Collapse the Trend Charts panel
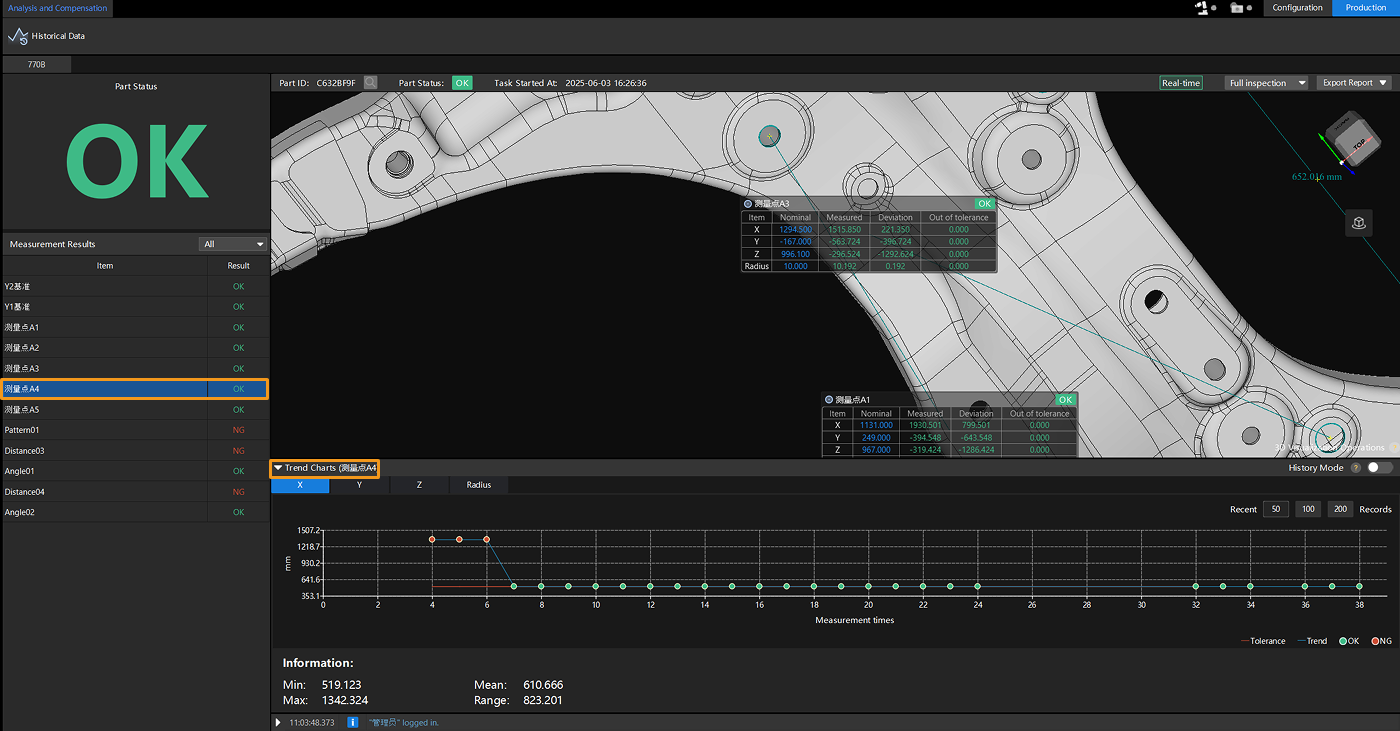Viewport: 1400px width, 731px height. tap(278, 468)
